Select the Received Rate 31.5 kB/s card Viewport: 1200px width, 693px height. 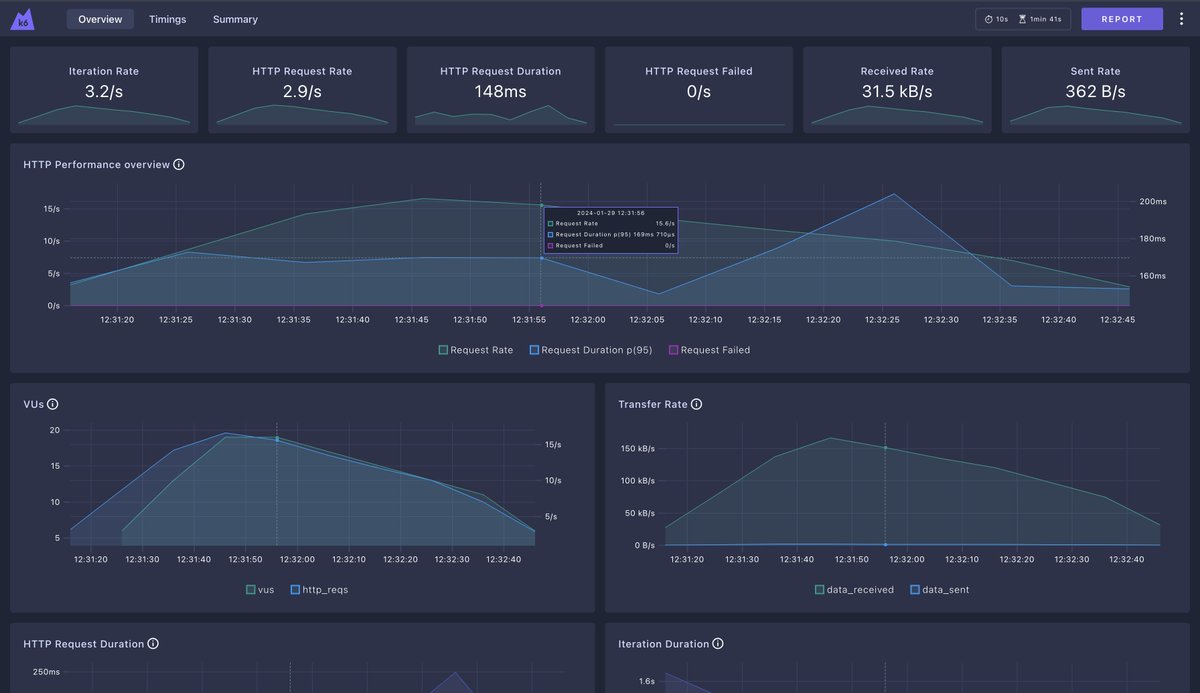(897, 90)
